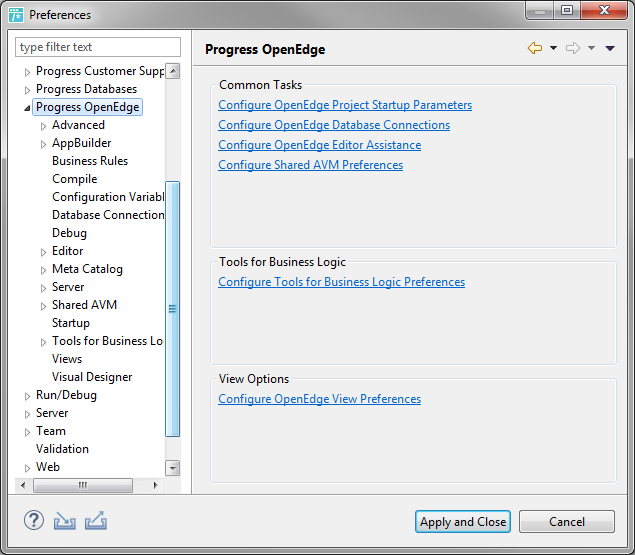Viewport: 635px width, 555px height.
Task: Select the Compile preference page
Action: click(75, 179)
